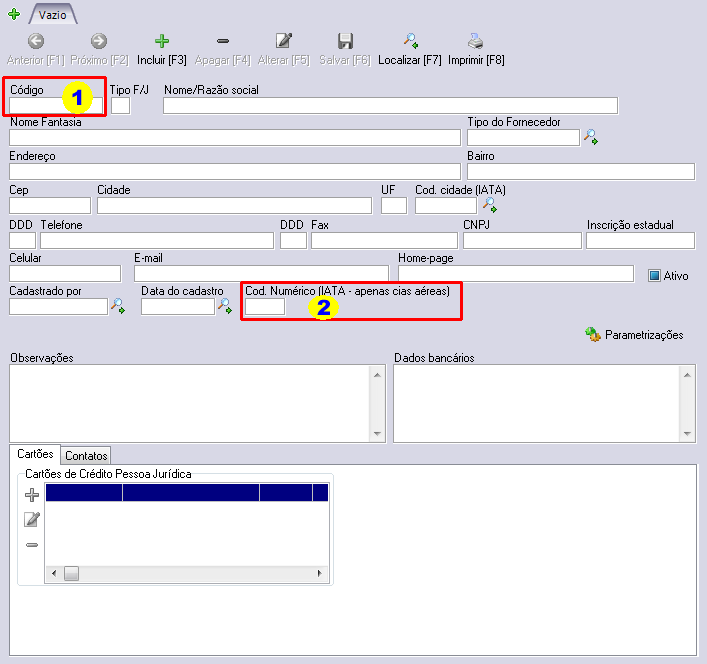
Task: Click Imprimir [F8] printer icon
Action: pos(476,41)
